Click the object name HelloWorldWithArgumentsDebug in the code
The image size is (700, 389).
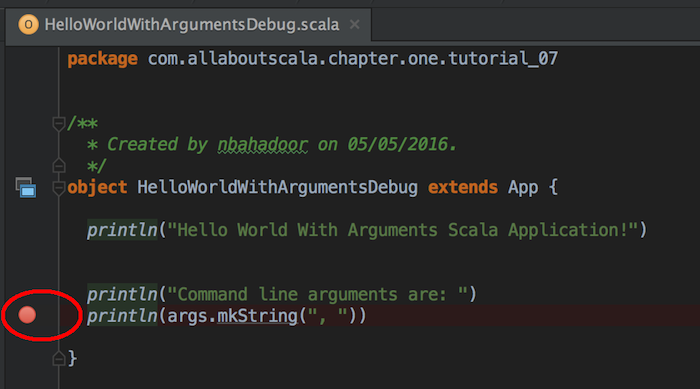point(277,187)
